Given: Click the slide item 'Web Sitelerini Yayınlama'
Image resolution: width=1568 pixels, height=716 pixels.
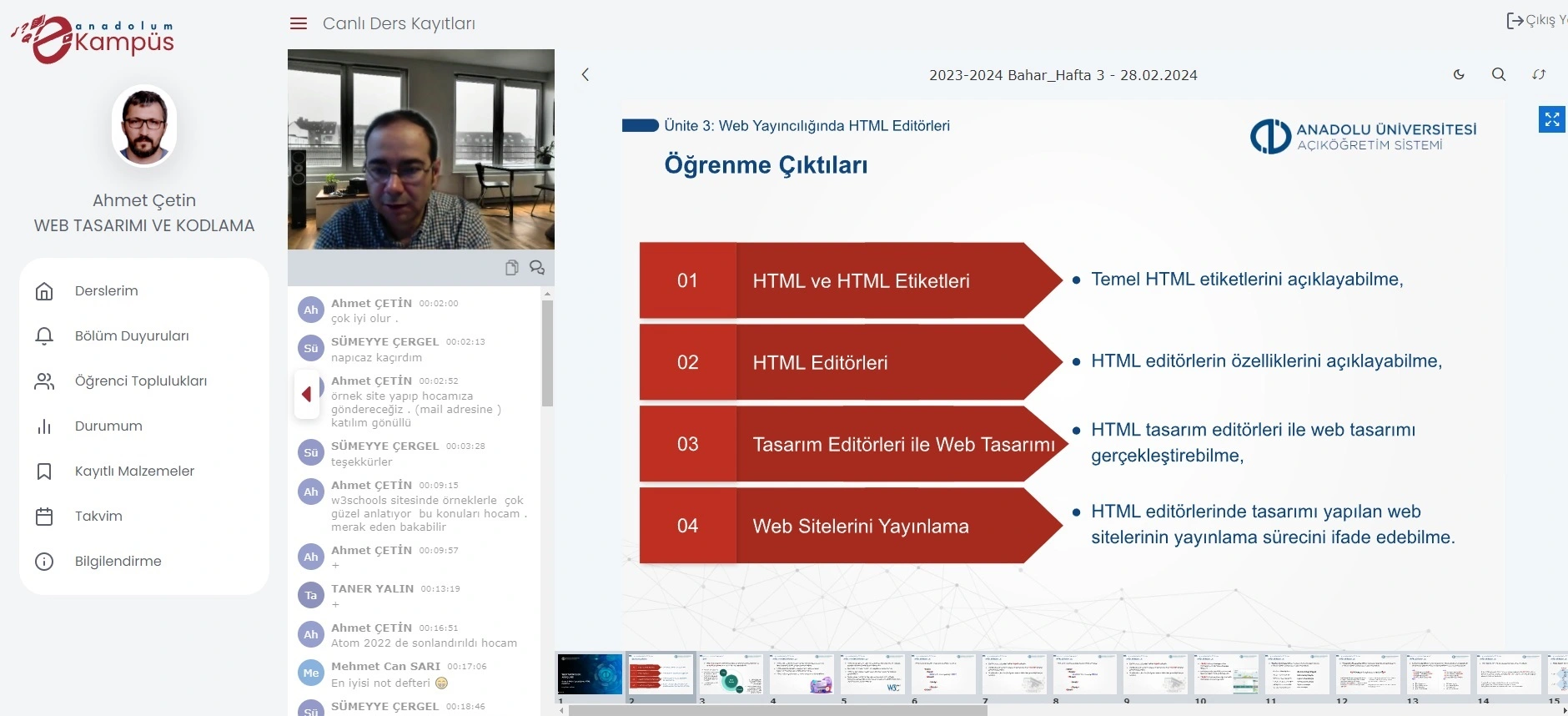Looking at the screenshot, I should click(861, 527).
